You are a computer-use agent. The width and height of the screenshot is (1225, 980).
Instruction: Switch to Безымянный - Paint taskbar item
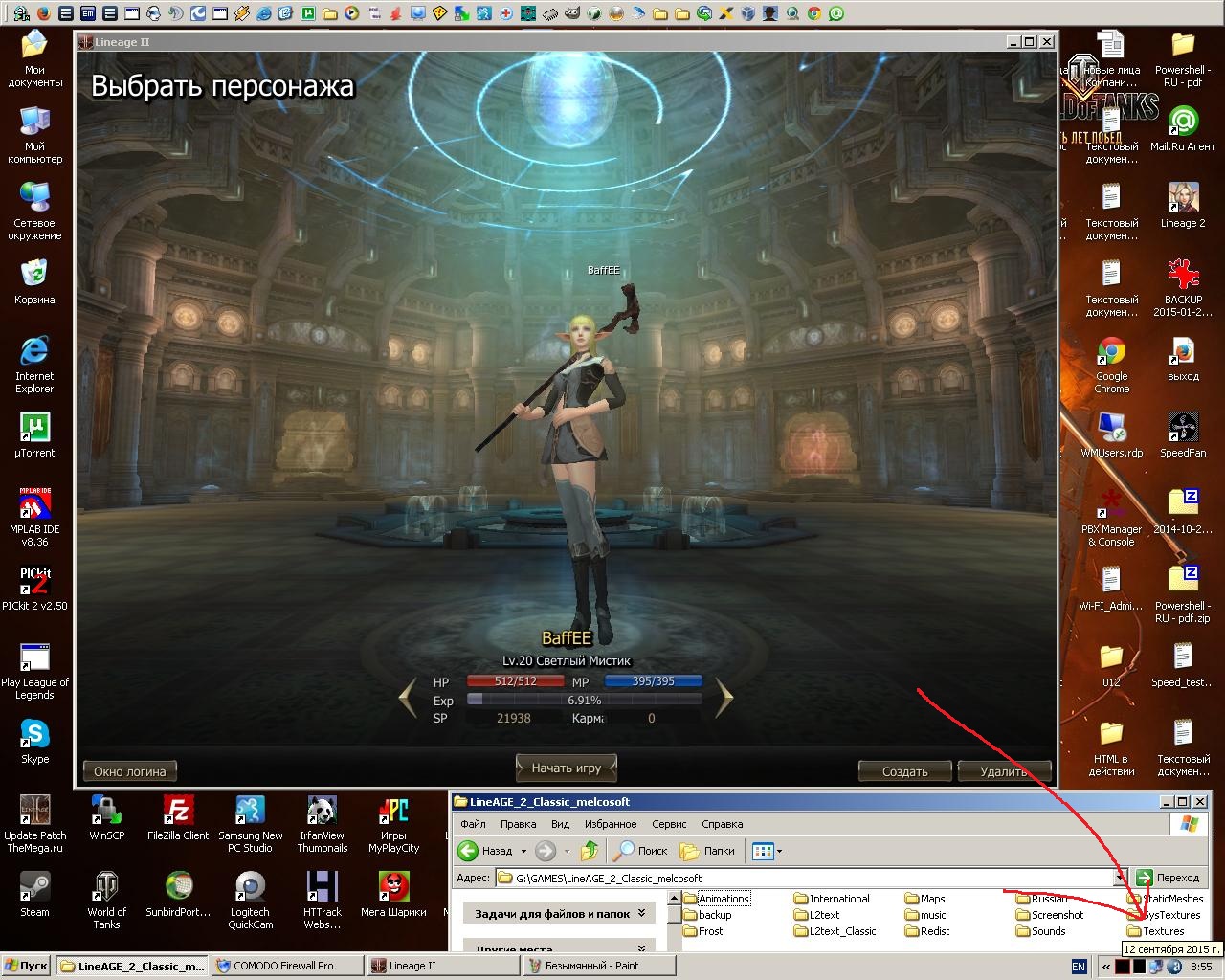[597, 966]
